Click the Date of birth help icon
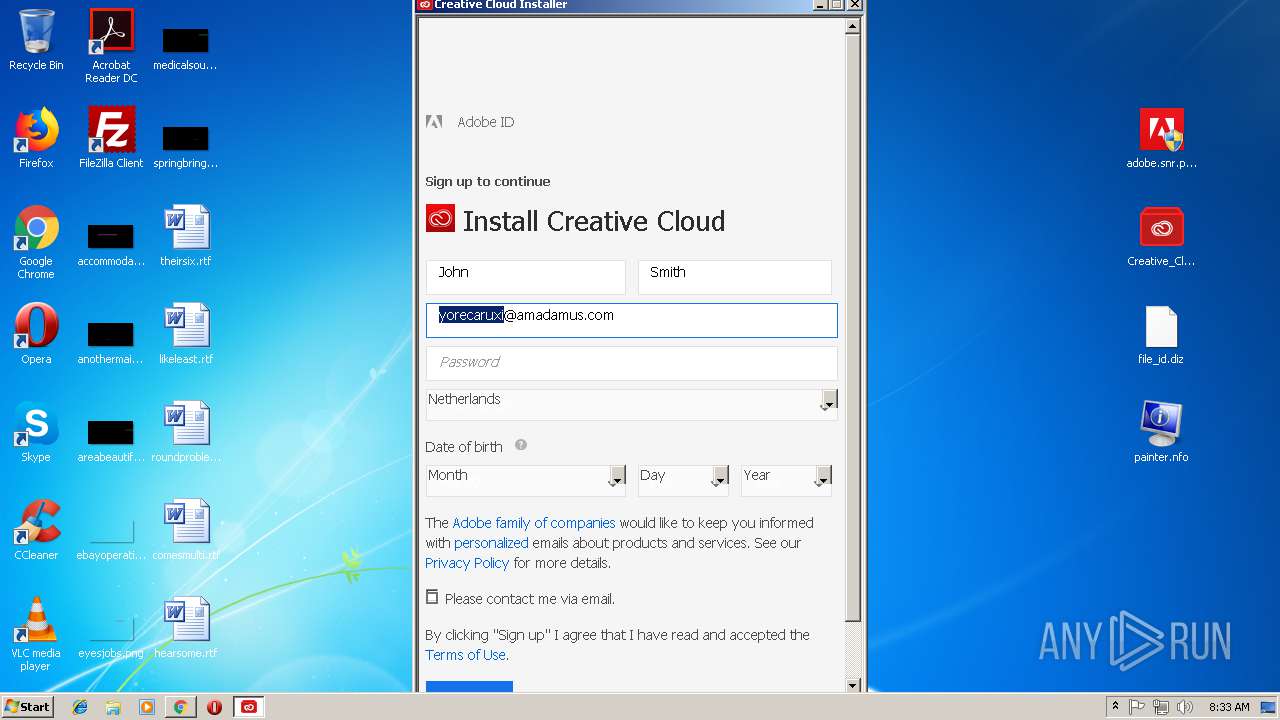The width and height of the screenshot is (1280, 720). [521, 446]
